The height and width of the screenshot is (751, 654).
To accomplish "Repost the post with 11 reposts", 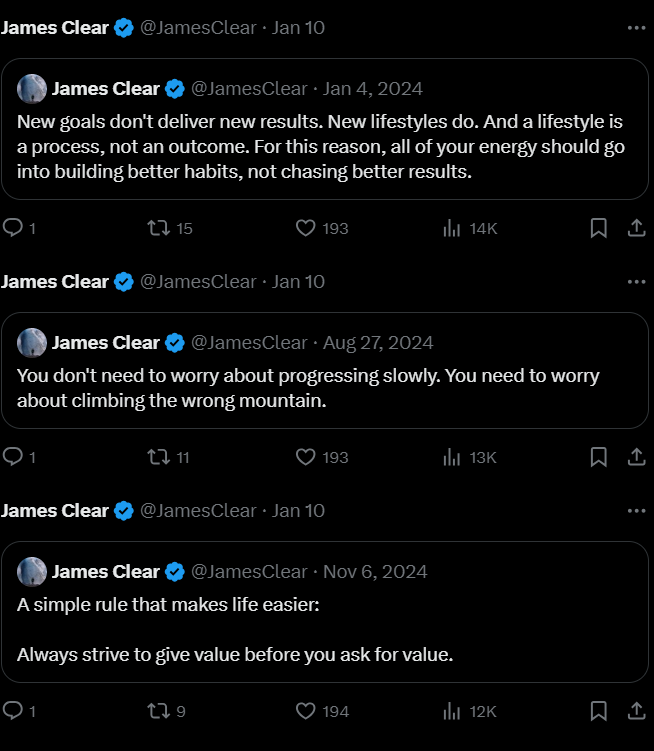I will (158, 457).
